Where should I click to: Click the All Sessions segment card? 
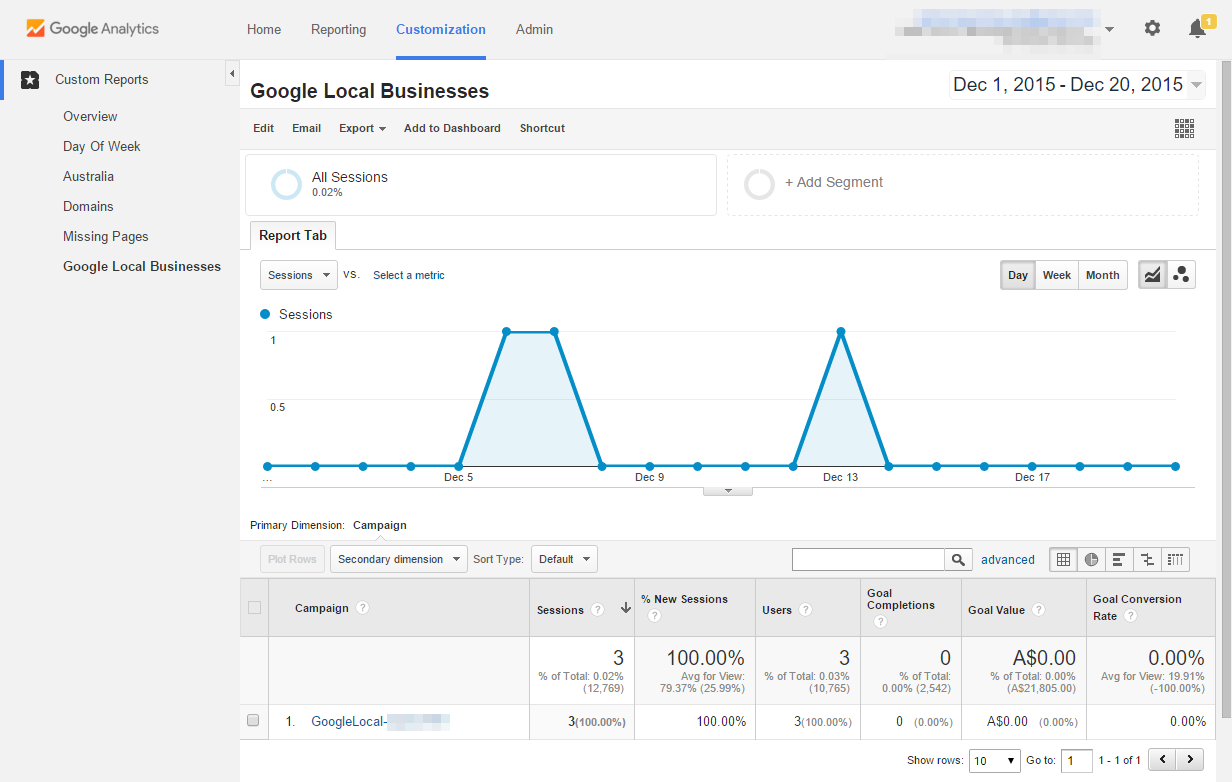coord(481,184)
